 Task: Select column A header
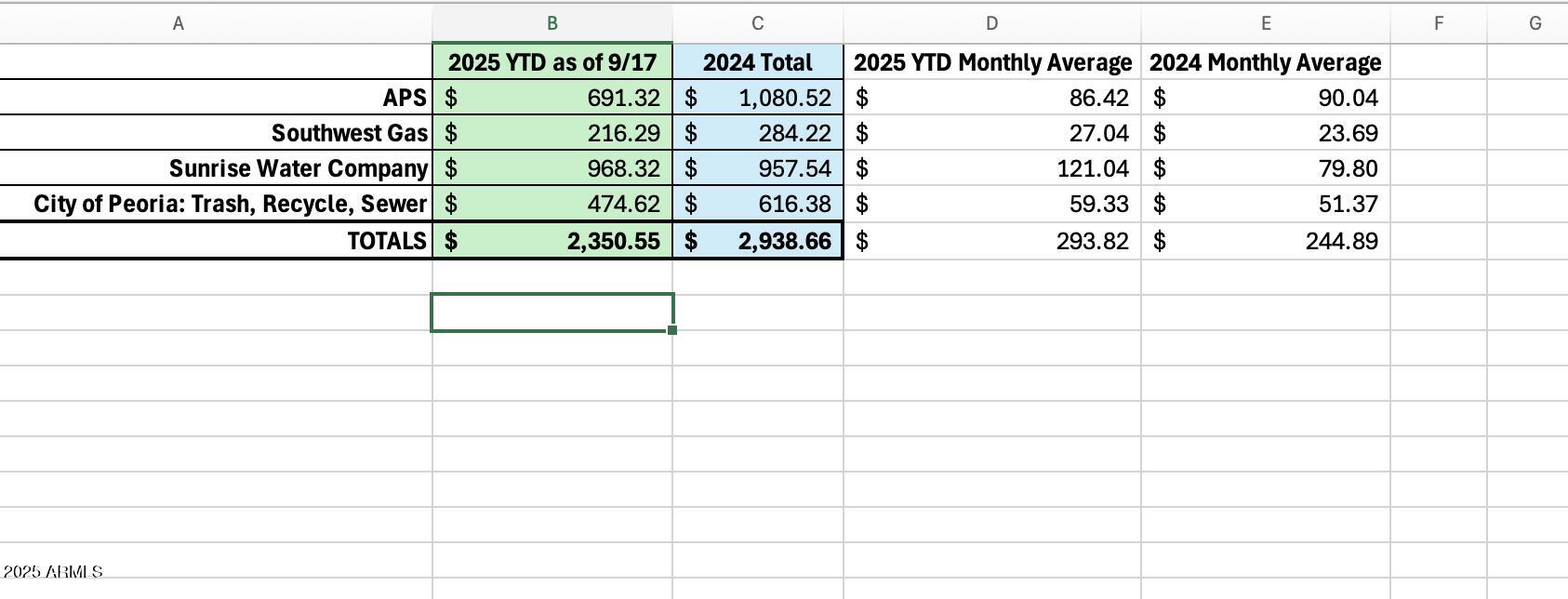(178, 23)
